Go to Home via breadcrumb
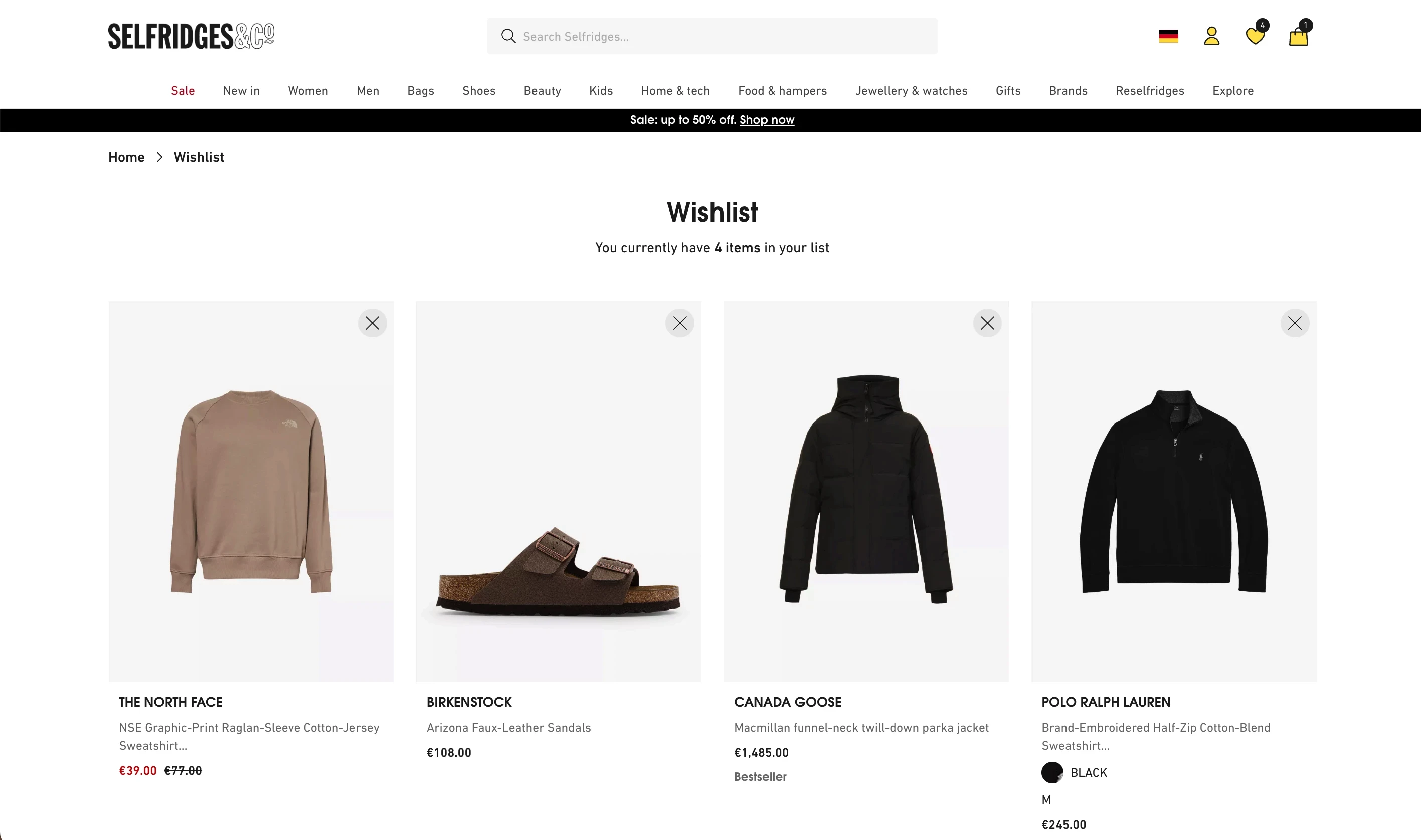Viewport: 1421px width, 840px height. (126, 157)
